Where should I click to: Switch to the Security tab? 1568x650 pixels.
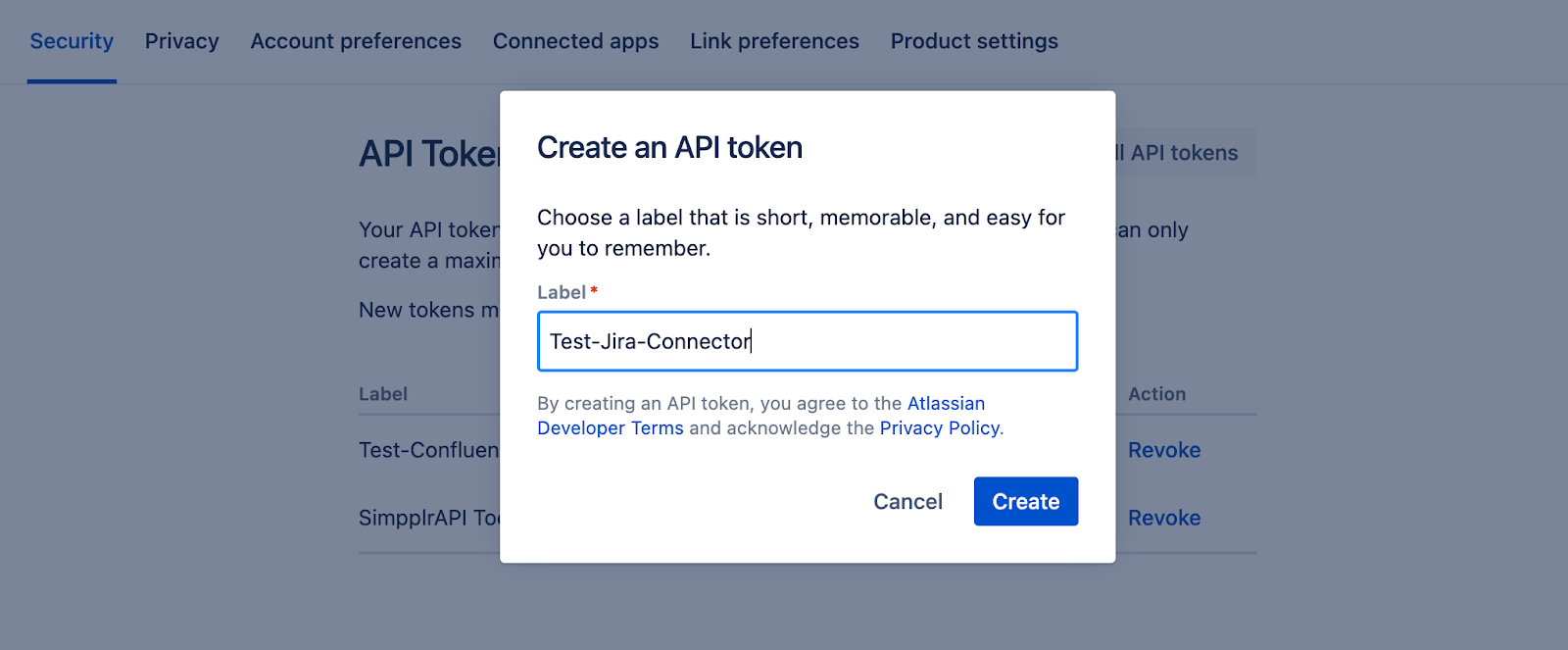[72, 41]
